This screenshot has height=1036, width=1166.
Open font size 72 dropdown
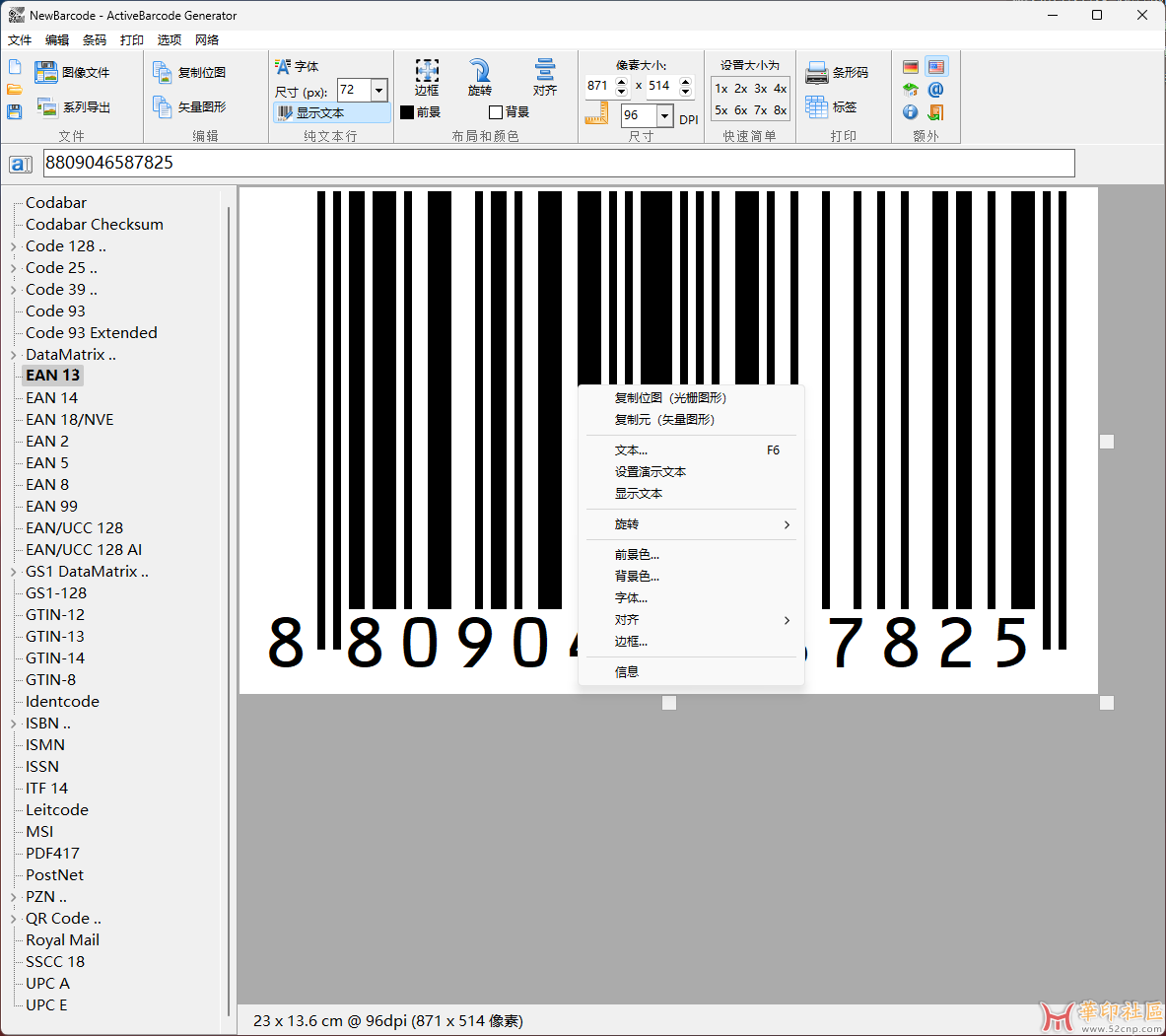(379, 90)
